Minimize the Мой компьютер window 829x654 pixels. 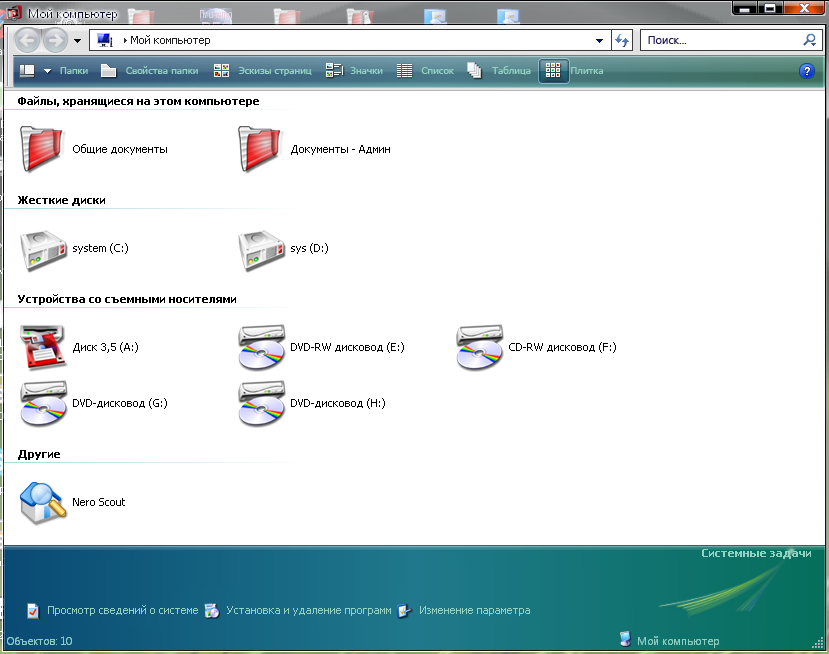(745, 8)
